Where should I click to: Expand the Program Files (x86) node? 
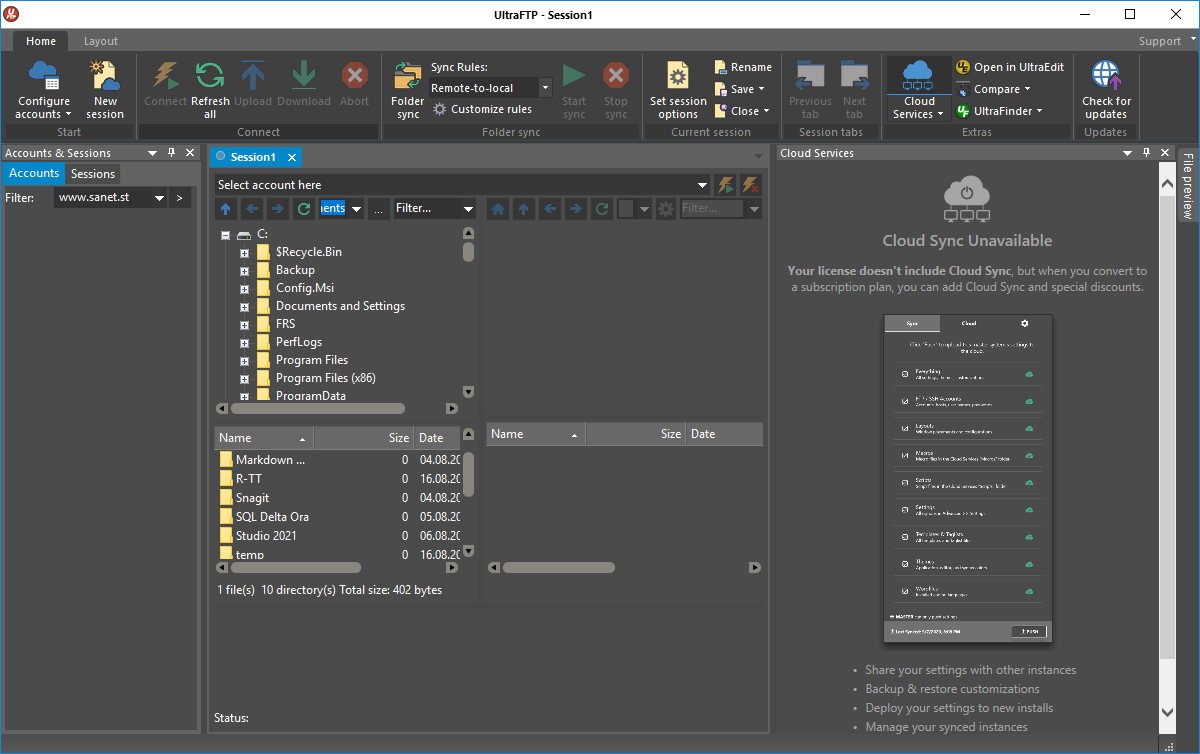click(x=244, y=378)
